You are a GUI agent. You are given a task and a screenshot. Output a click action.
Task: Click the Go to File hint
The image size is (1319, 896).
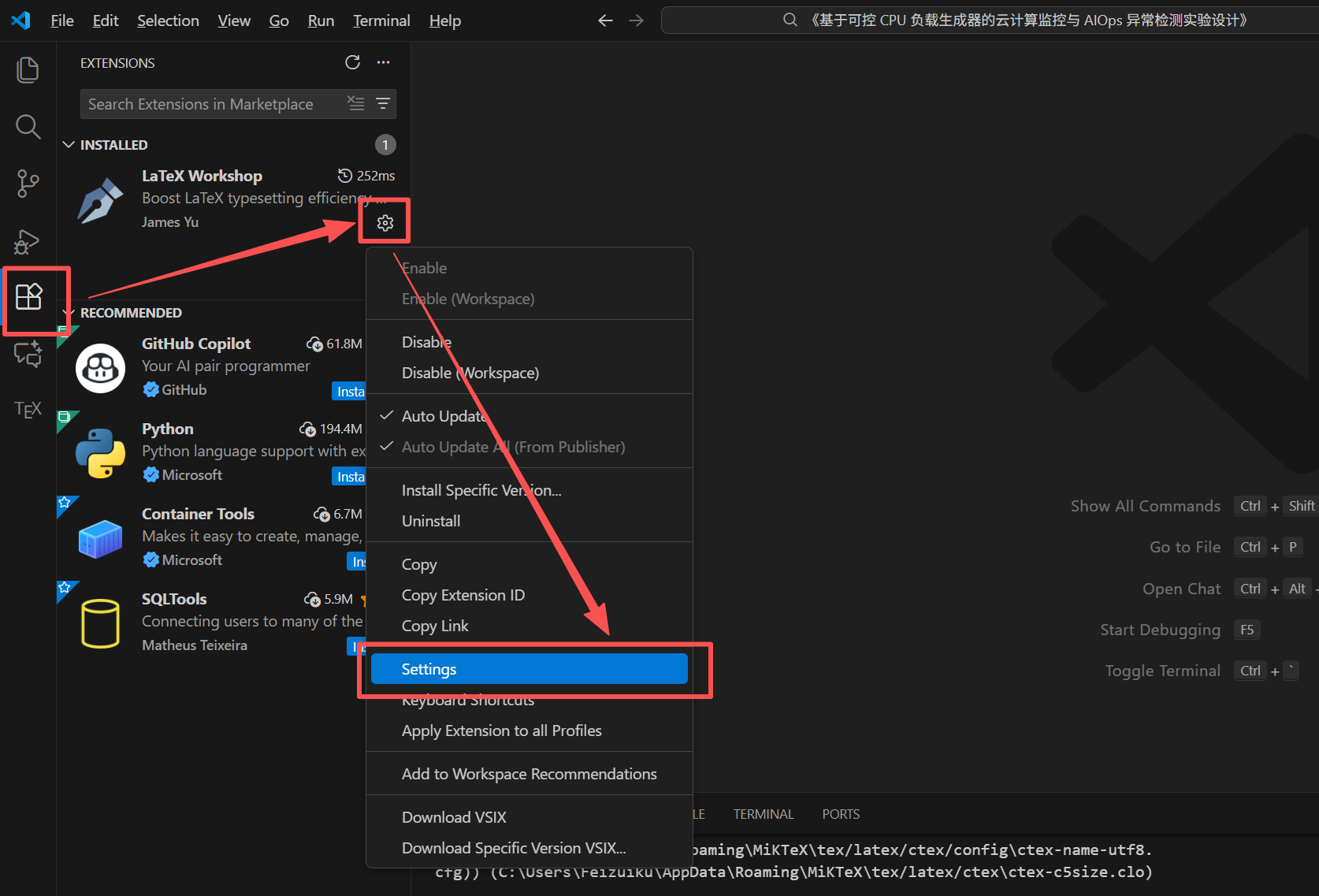(x=1184, y=547)
